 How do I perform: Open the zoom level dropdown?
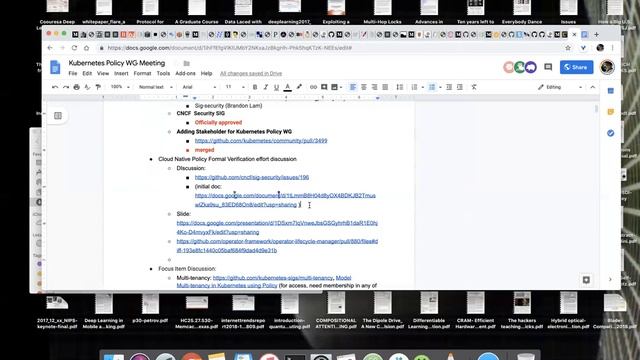(120, 87)
